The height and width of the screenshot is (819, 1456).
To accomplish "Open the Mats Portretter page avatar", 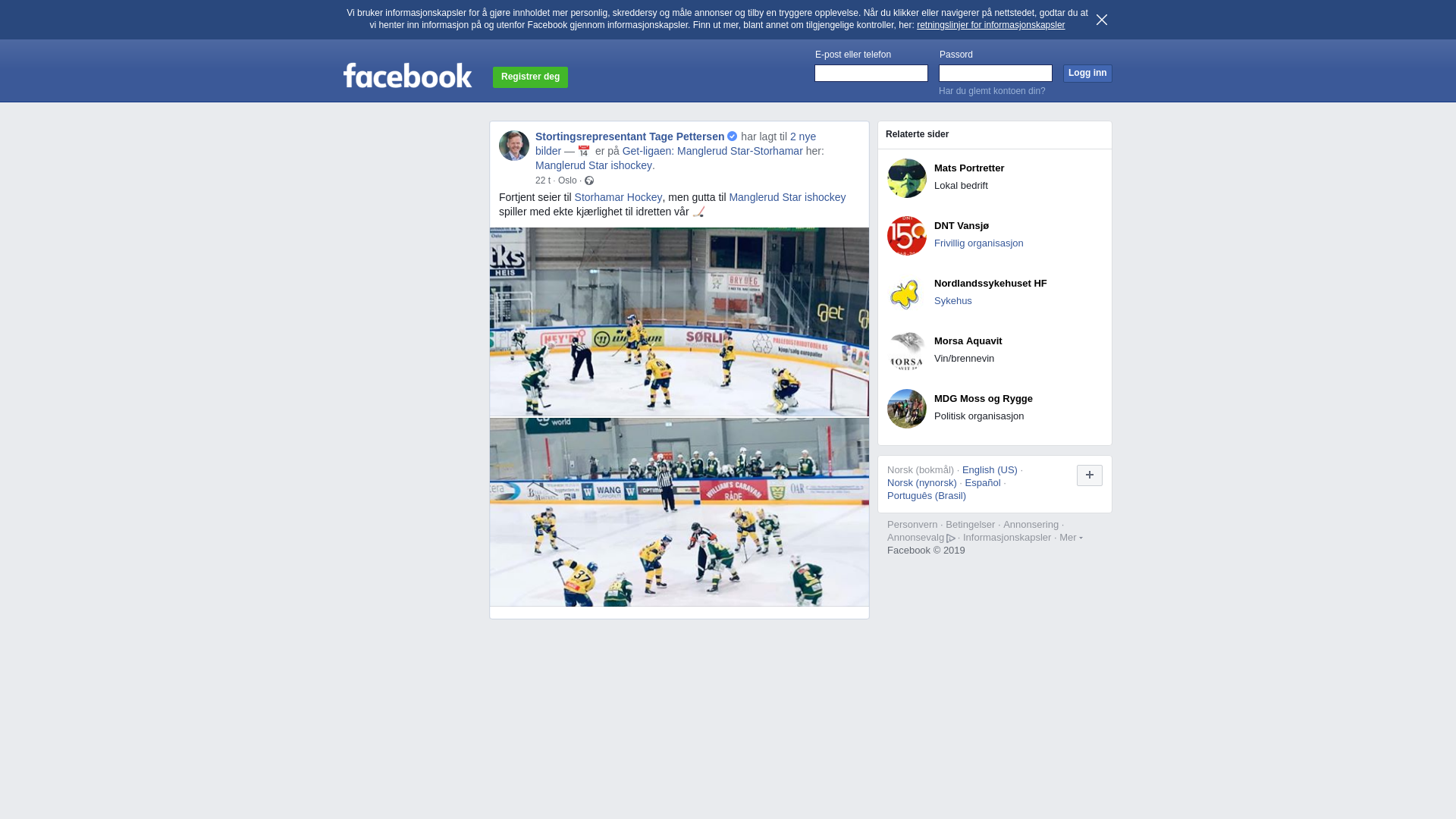I will 907,178.
